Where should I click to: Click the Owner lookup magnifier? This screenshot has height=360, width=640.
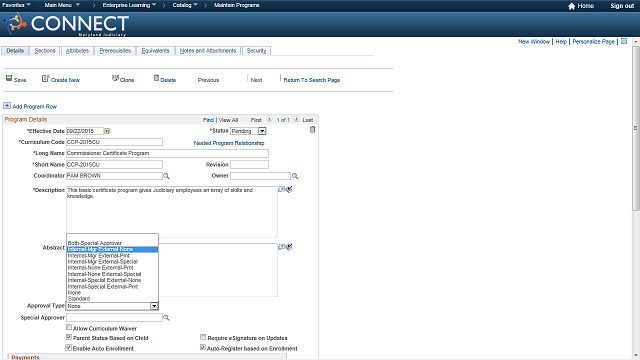point(295,176)
